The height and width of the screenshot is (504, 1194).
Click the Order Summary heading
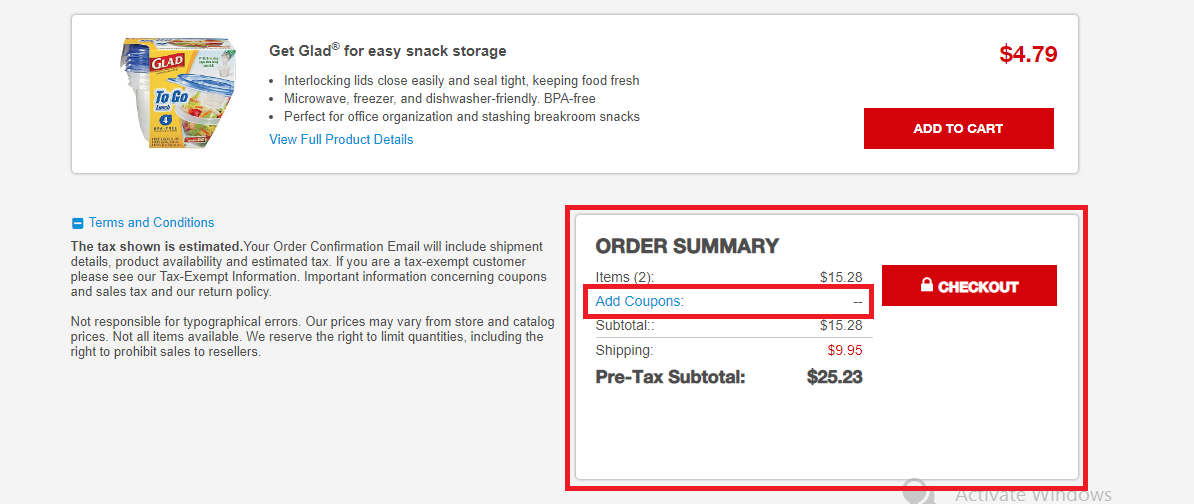pyautogui.click(x=688, y=246)
